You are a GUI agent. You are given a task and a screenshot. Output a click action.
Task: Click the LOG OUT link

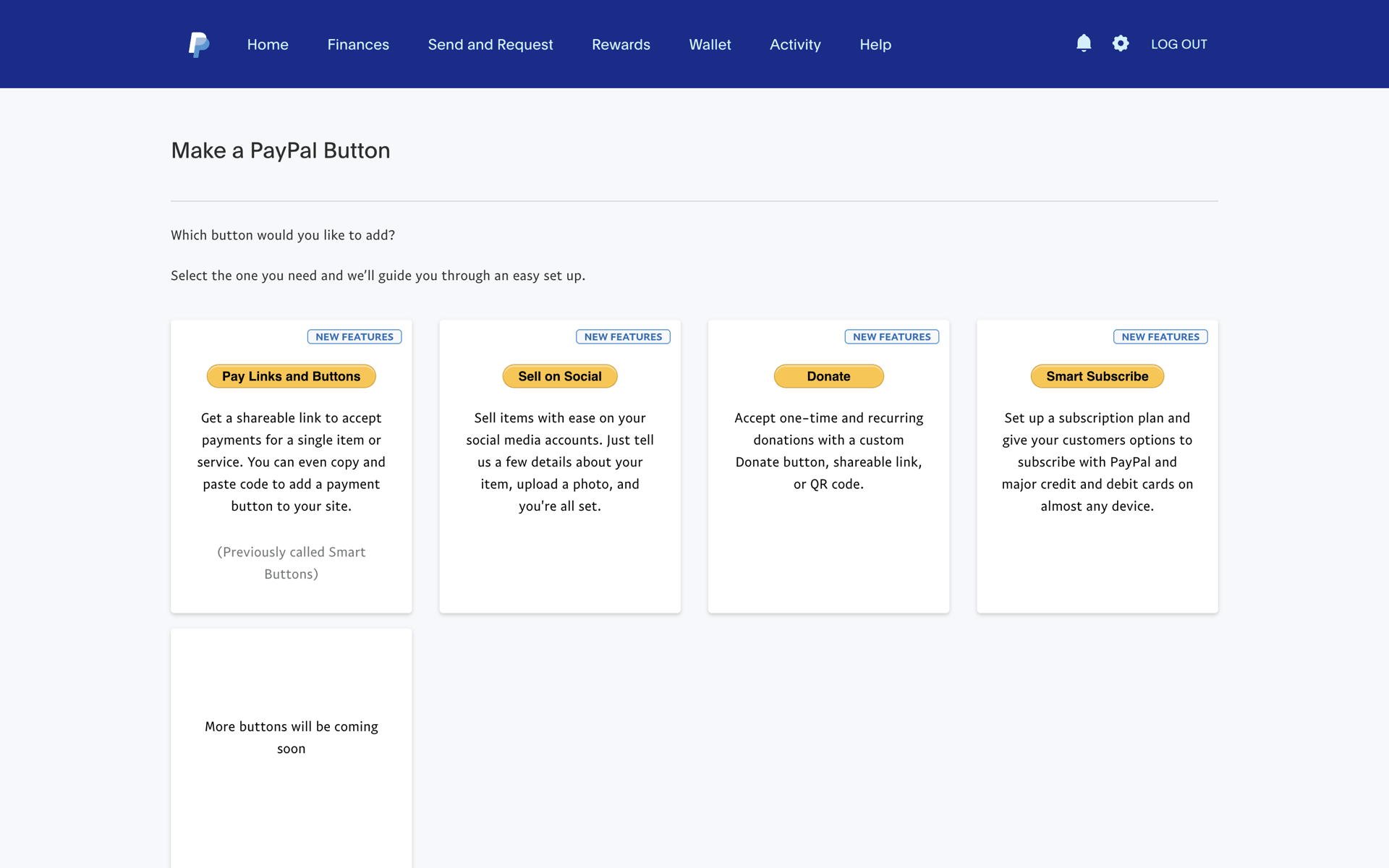1178,44
